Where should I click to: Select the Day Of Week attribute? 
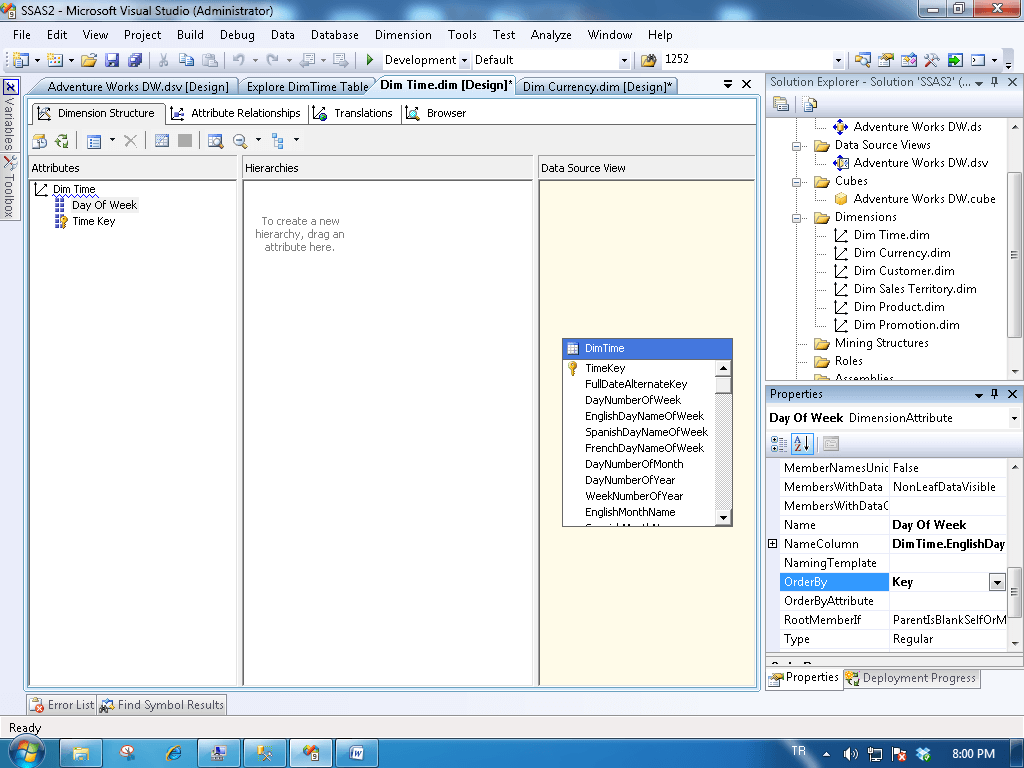(104, 205)
